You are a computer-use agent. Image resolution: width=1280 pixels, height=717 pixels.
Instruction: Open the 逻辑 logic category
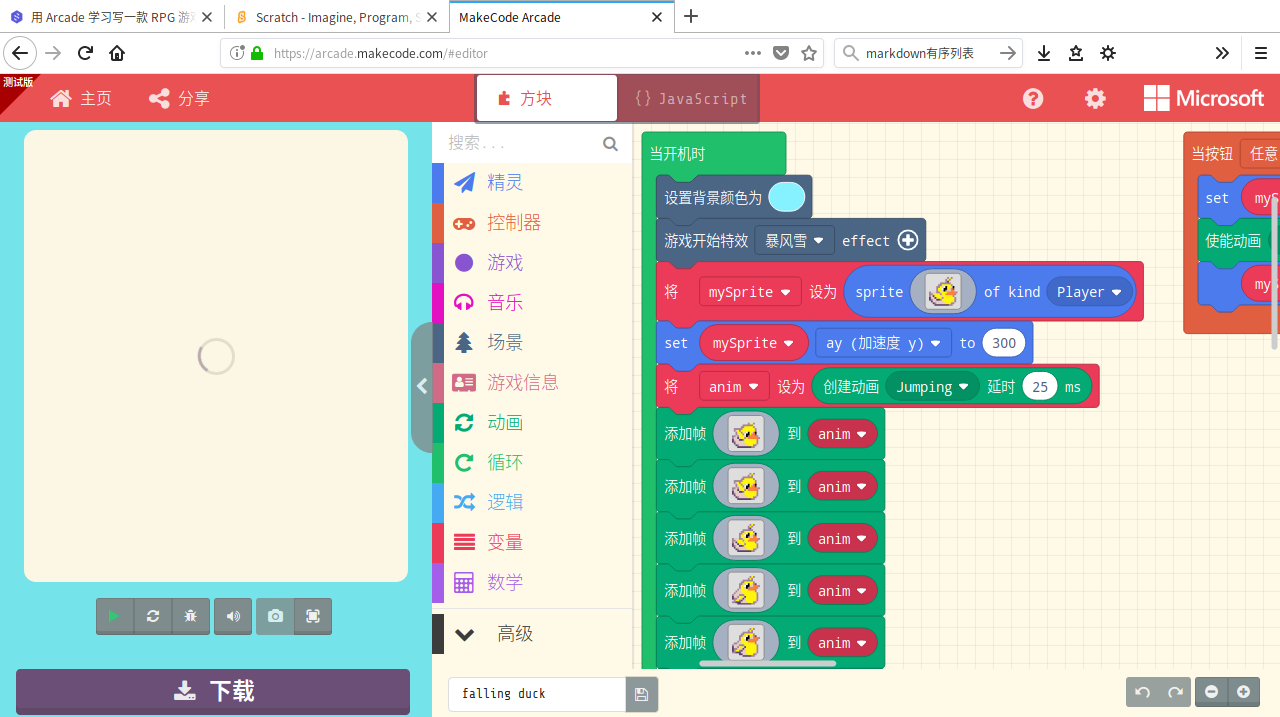click(532, 502)
